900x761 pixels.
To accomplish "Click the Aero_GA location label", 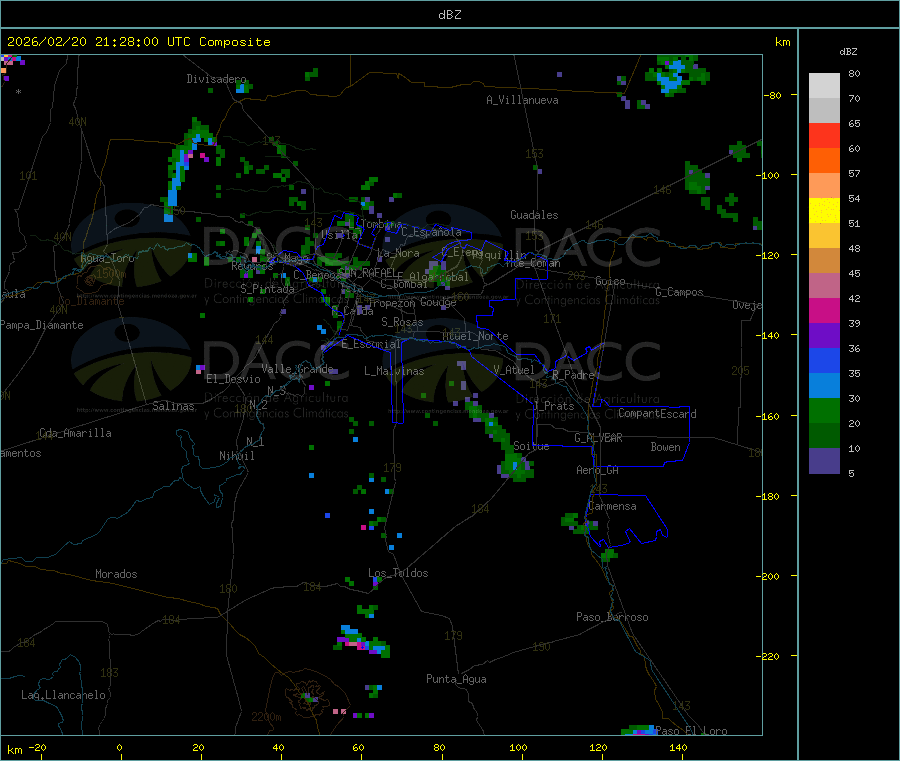I will click(x=597, y=470).
